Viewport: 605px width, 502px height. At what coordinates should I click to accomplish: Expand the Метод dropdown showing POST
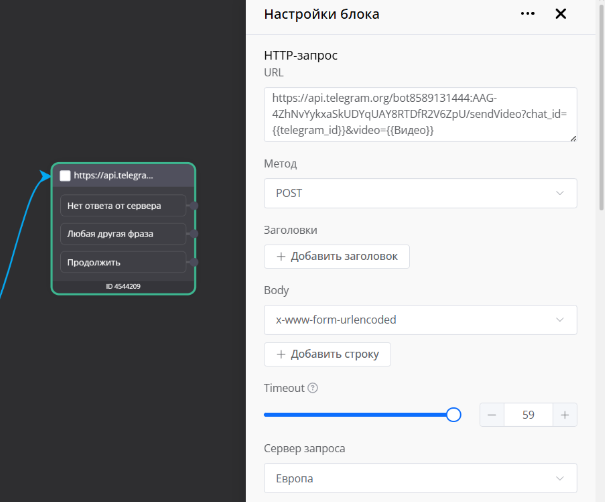pos(420,193)
